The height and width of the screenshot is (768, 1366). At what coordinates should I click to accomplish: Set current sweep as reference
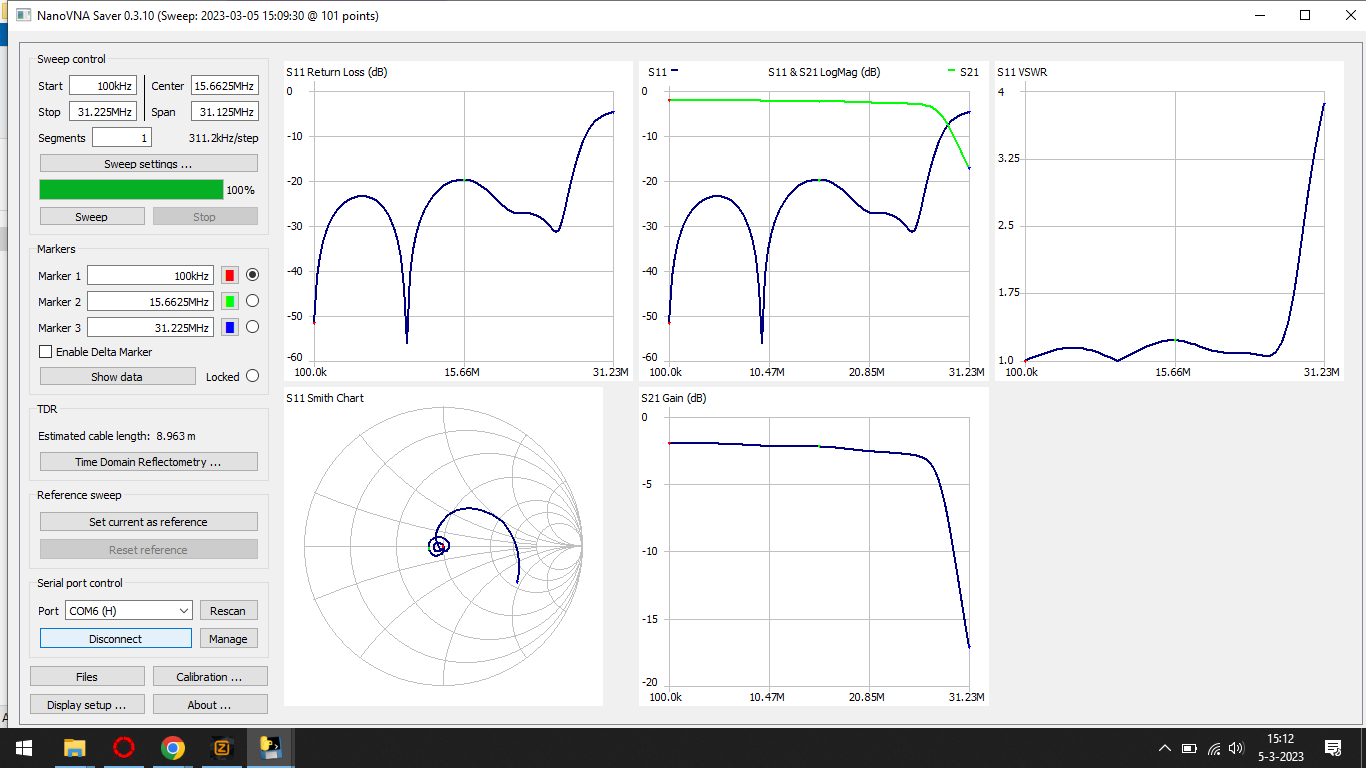149,522
